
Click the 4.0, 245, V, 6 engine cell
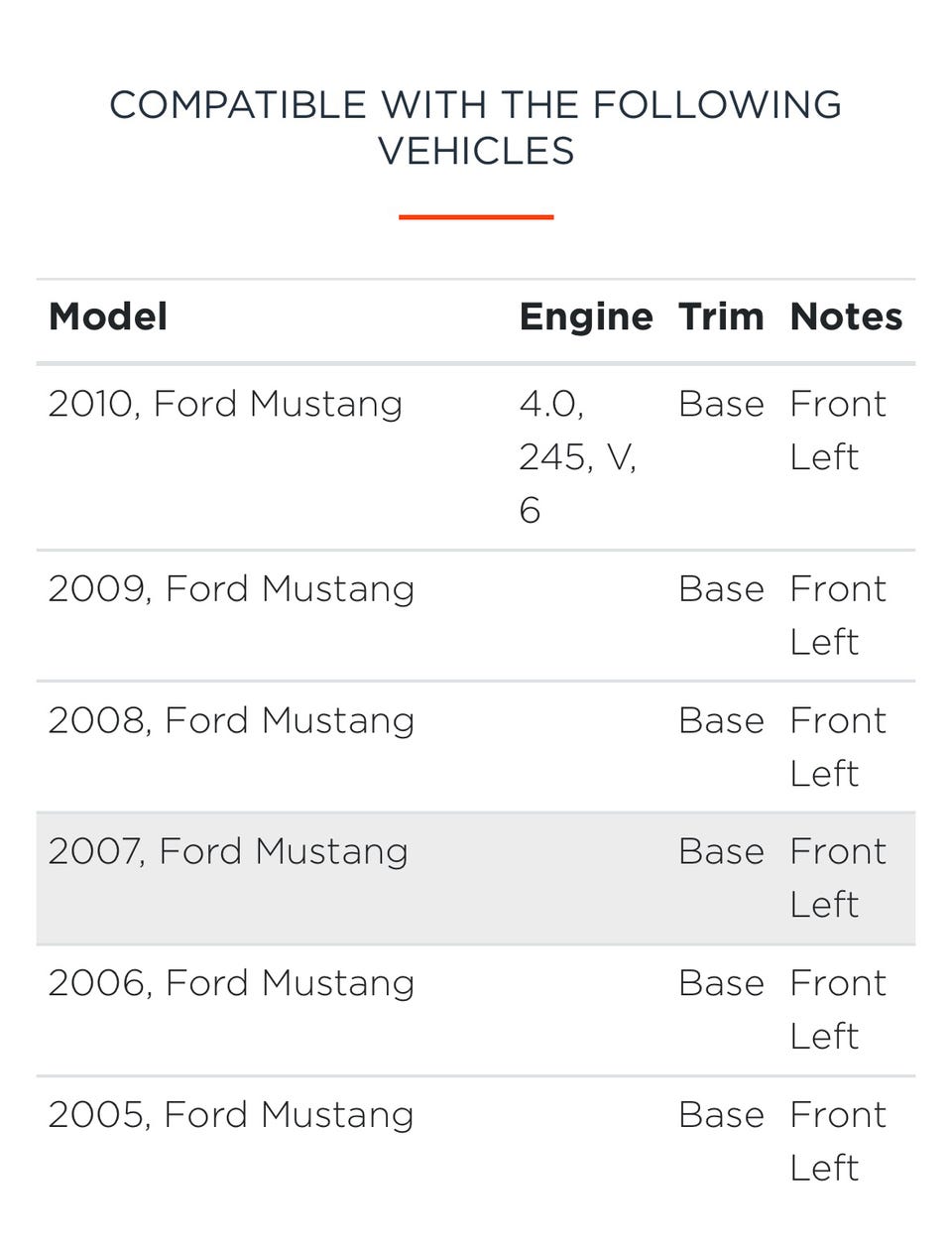coord(577,456)
